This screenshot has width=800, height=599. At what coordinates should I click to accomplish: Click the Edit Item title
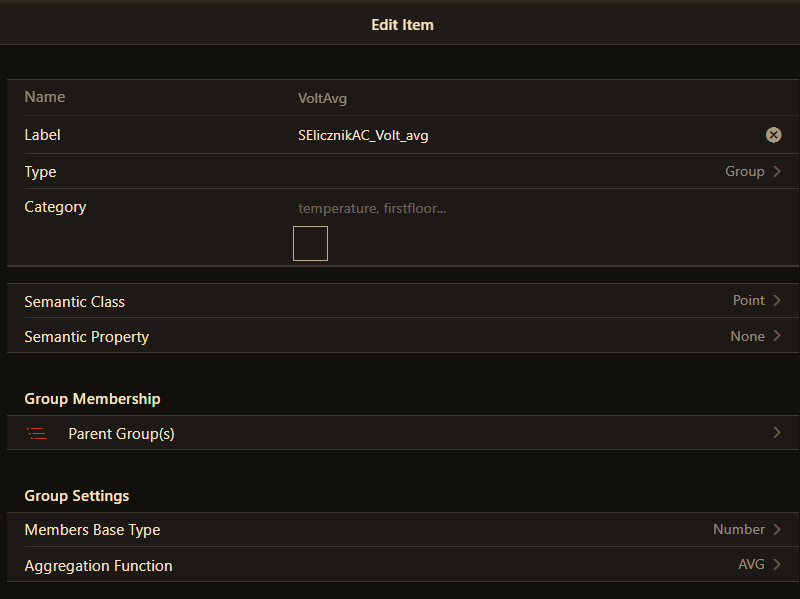(402, 24)
